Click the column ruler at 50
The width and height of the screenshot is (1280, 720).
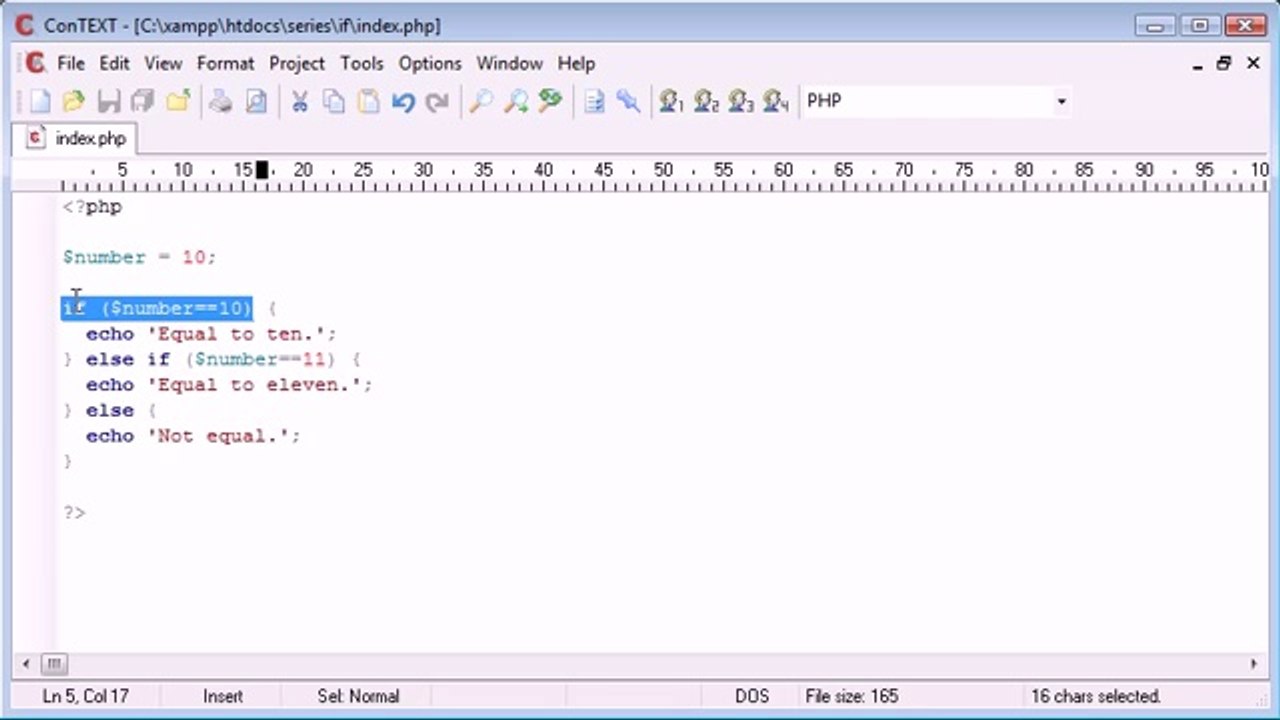click(663, 171)
